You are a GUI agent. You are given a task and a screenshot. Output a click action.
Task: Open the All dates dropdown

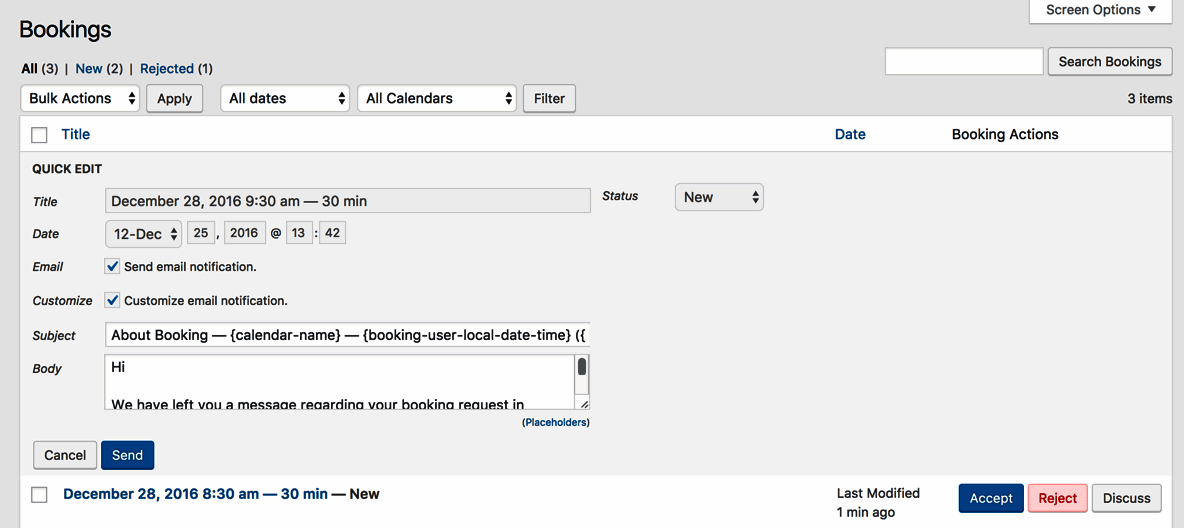tap(285, 98)
